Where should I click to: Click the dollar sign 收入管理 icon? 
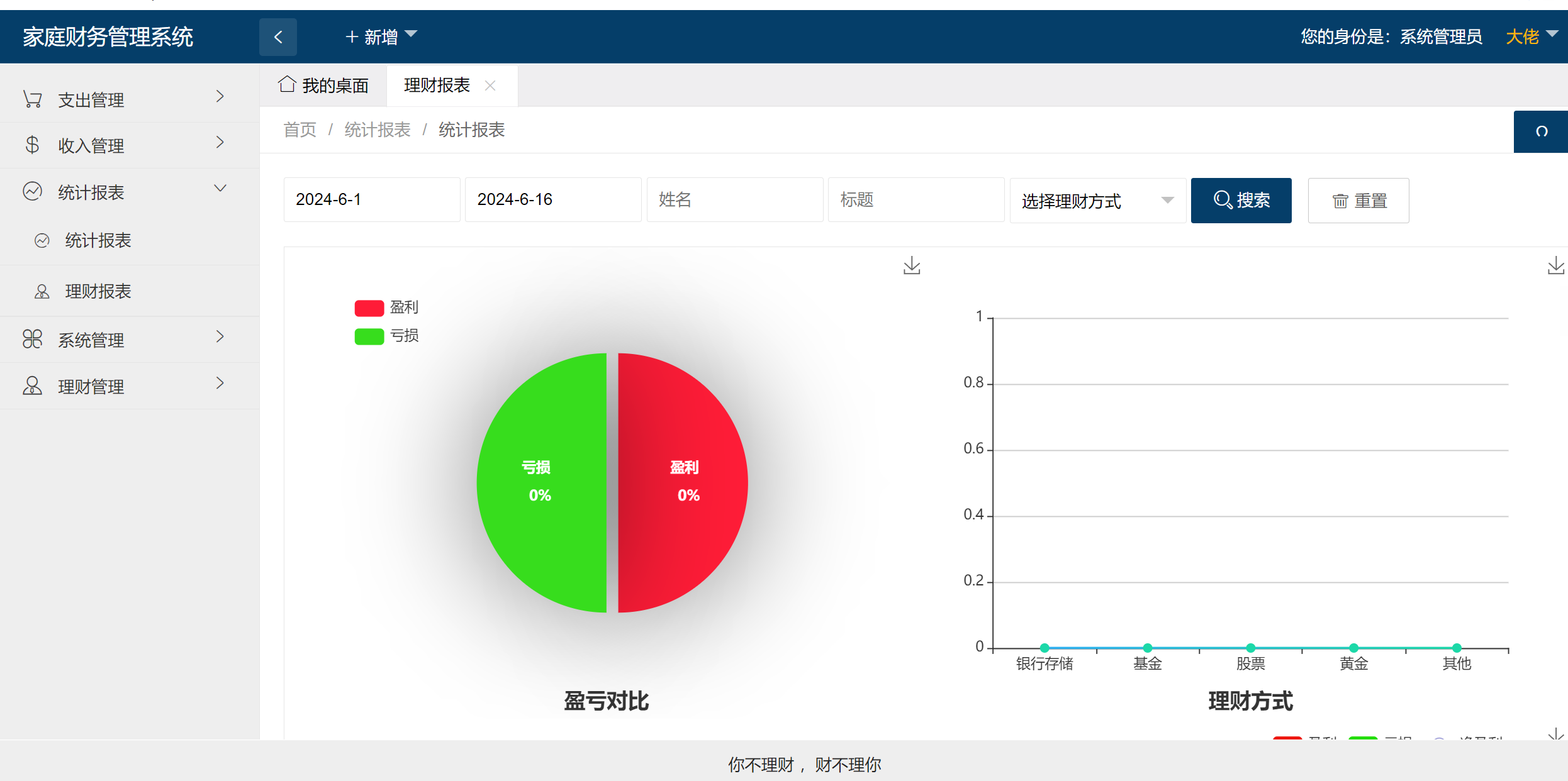pos(33,145)
